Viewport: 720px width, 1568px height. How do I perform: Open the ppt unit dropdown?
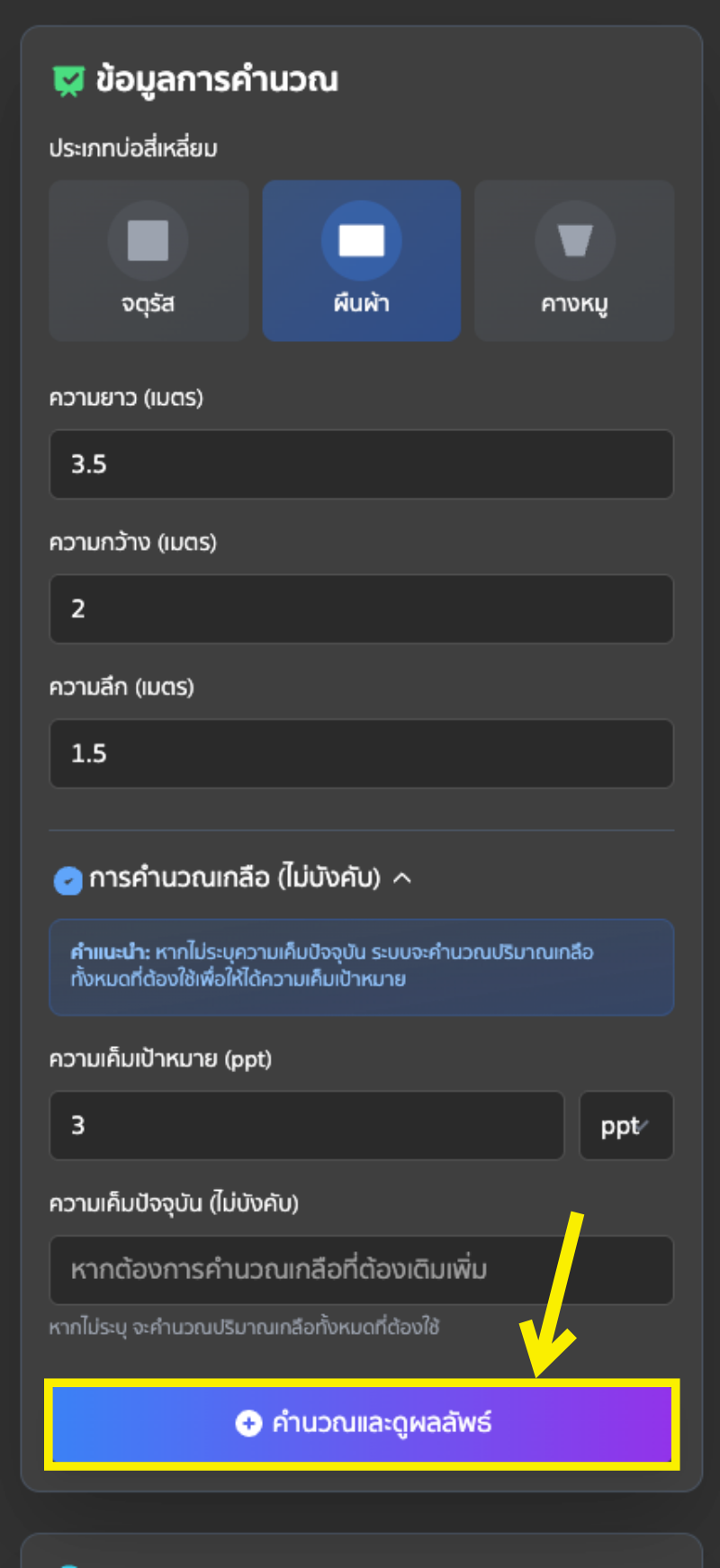[625, 1126]
